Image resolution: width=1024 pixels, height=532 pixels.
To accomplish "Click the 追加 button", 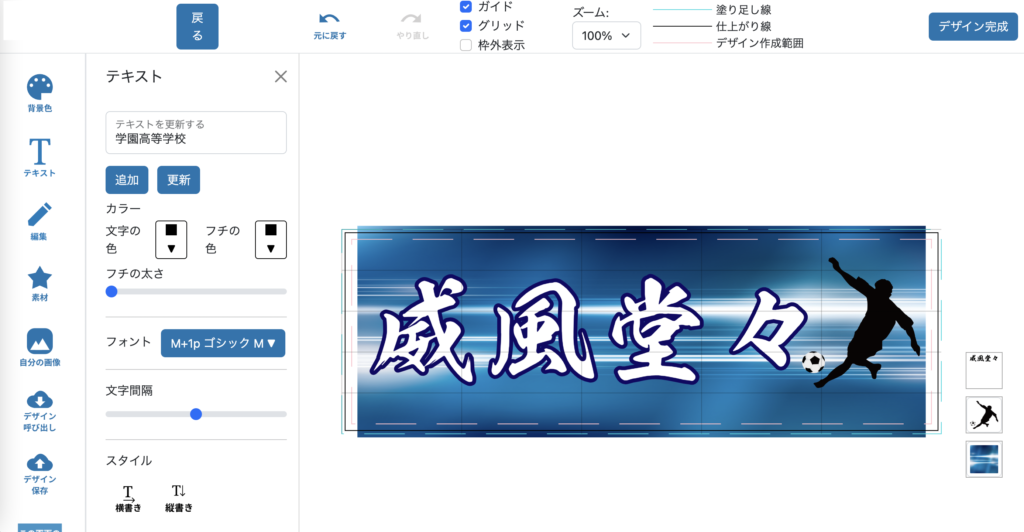I will [127, 180].
